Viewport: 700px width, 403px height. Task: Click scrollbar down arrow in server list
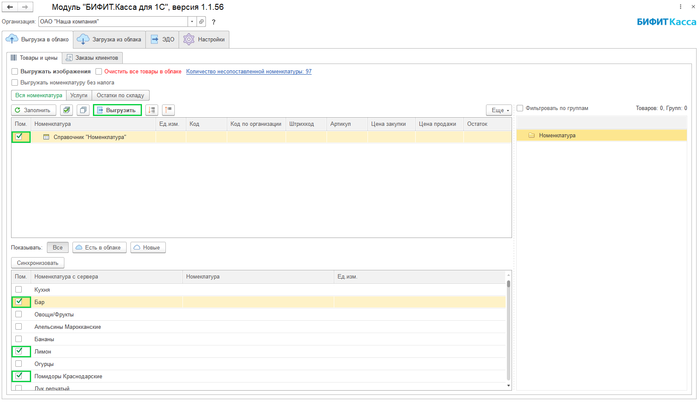click(508, 386)
